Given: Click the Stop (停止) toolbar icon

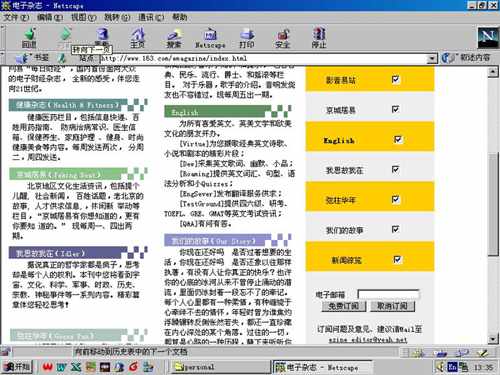Looking at the screenshot, I should [319, 37].
